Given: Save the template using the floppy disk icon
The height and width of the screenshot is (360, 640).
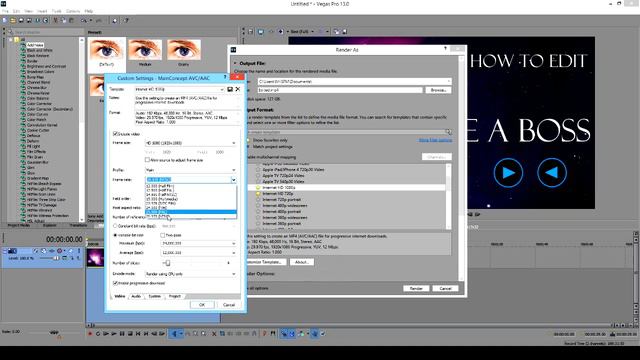Looking at the screenshot, I should click(230, 89).
